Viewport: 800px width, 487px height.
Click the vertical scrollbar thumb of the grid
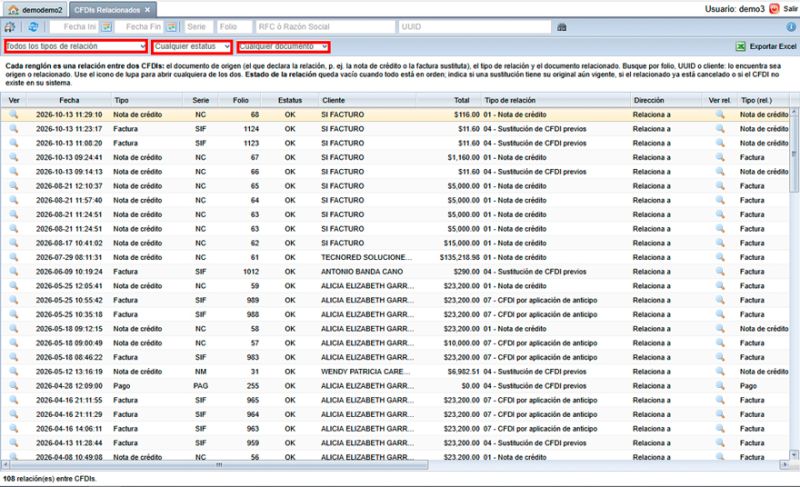(x=794, y=153)
